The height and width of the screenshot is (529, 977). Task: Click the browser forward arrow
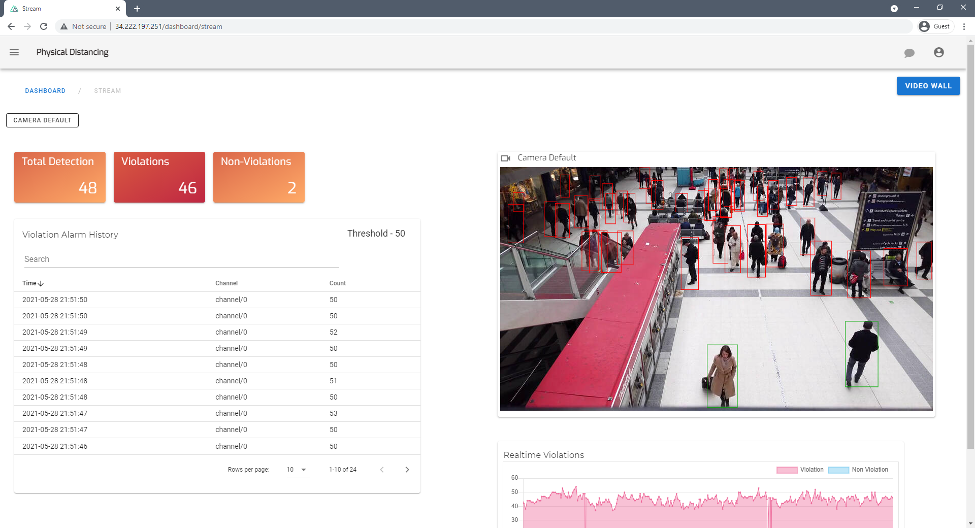(27, 26)
